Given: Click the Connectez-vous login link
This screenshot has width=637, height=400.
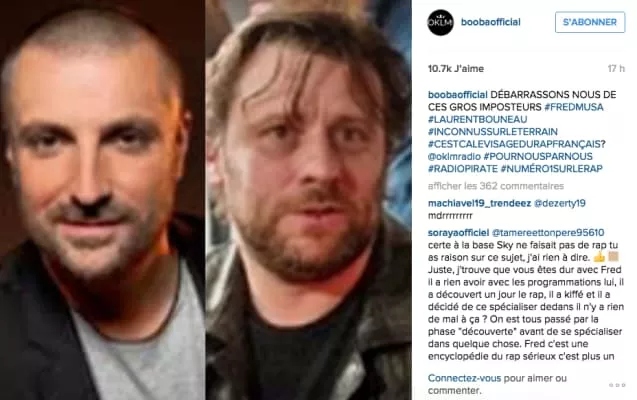Looking at the screenshot, I should (x=464, y=378).
